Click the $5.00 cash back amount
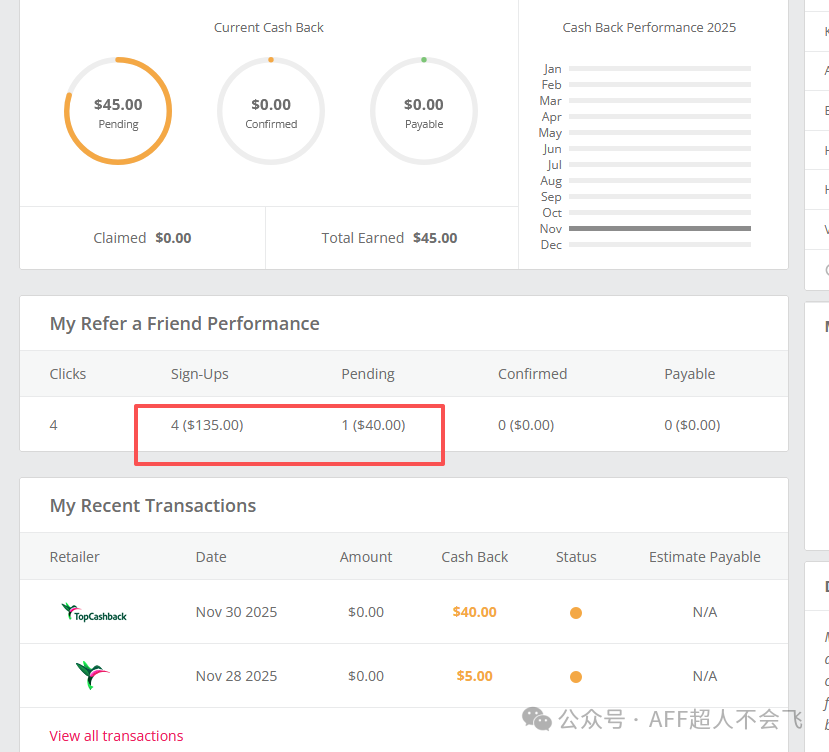 (474, 676)
